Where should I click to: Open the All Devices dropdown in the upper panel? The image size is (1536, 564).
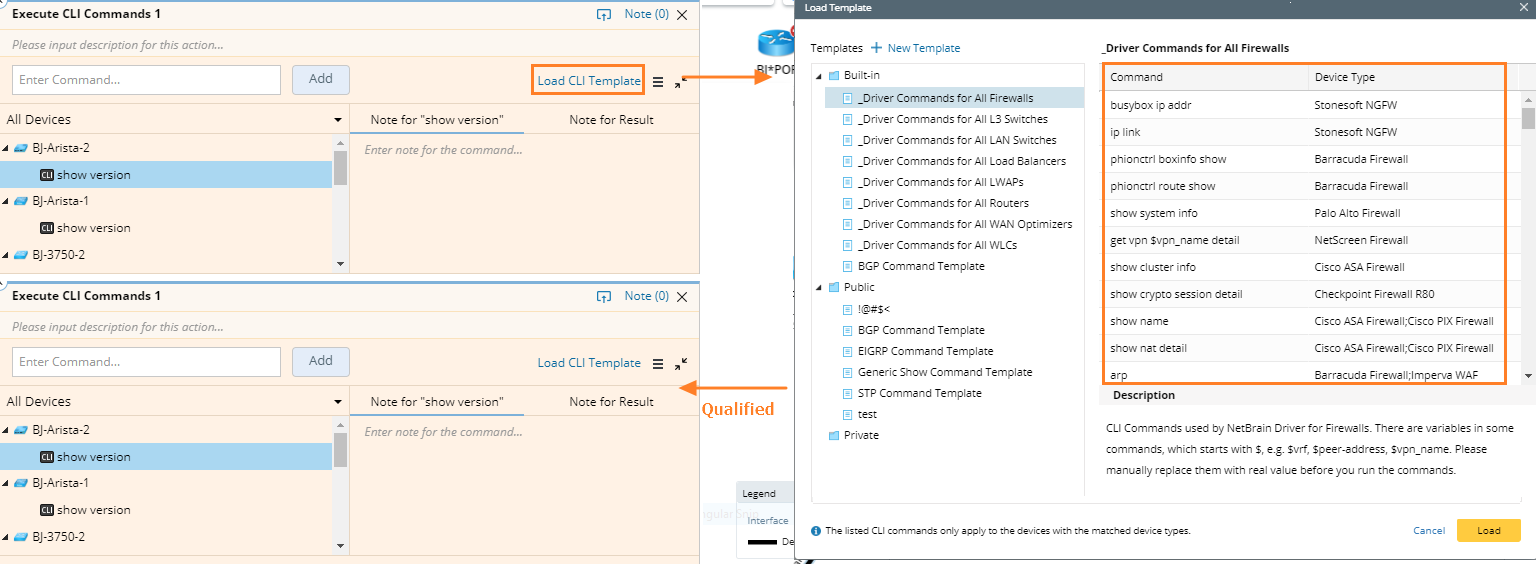(338, 120)
